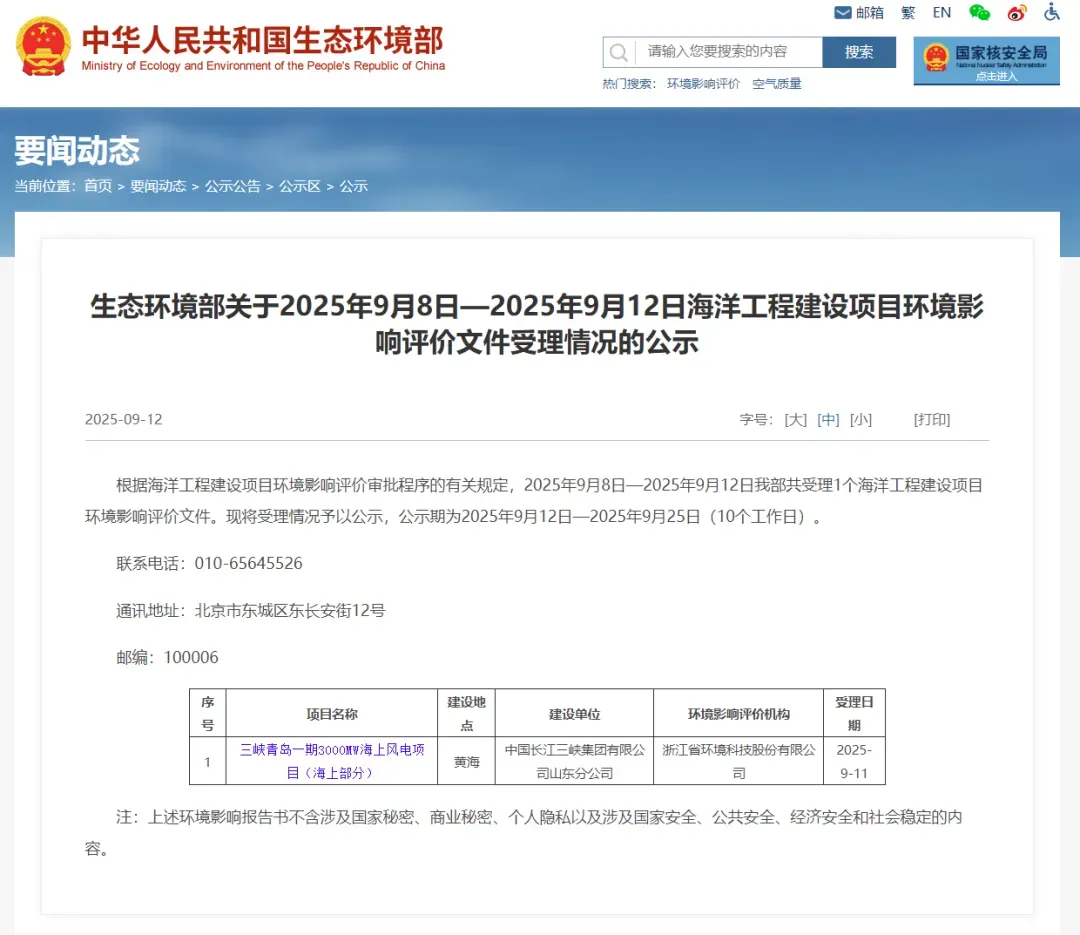Click table cell 黄海
This screenshot has width=1080, height=935.
(466, 762)
